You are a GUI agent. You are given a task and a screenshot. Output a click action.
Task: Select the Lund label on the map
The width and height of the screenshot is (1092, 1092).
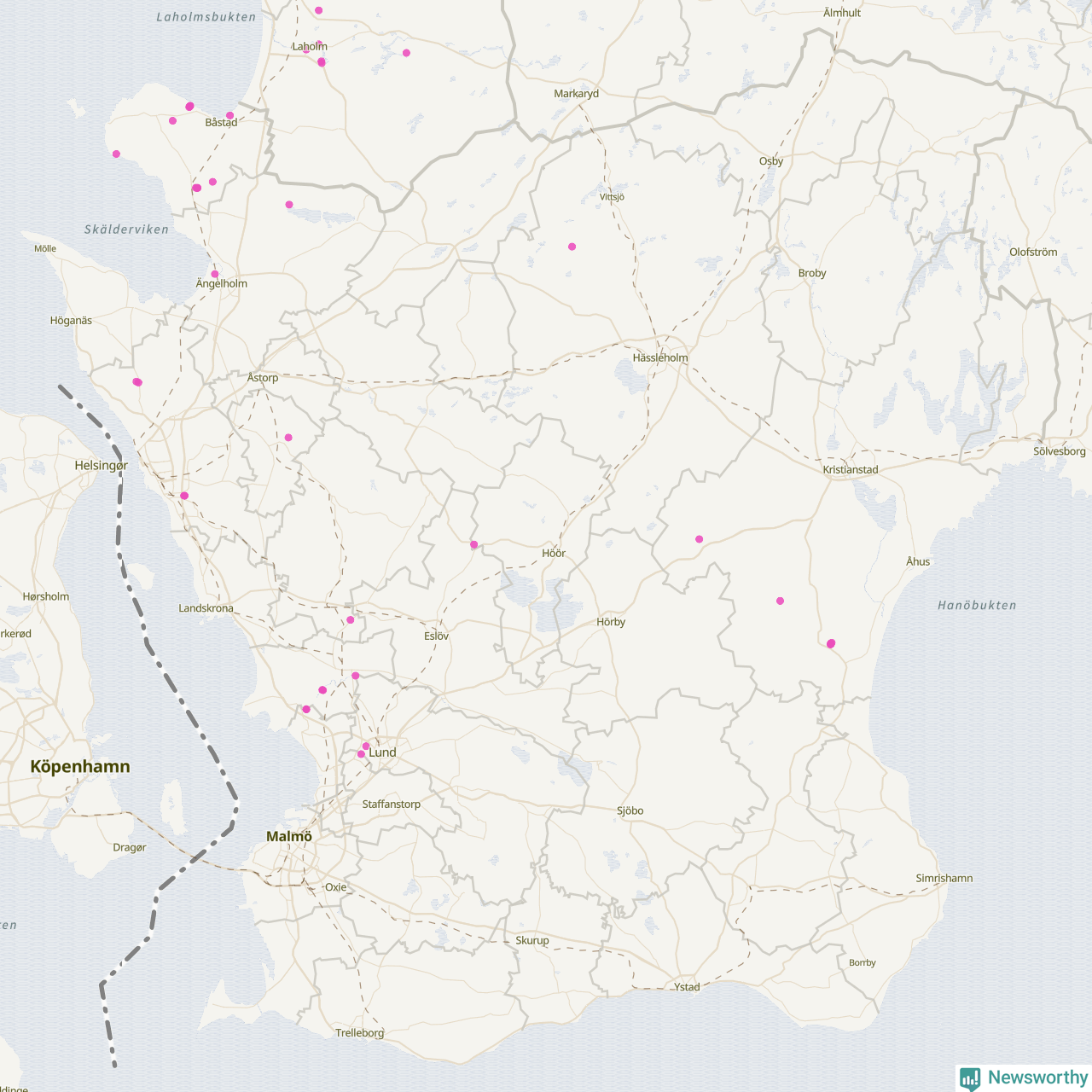382,752
